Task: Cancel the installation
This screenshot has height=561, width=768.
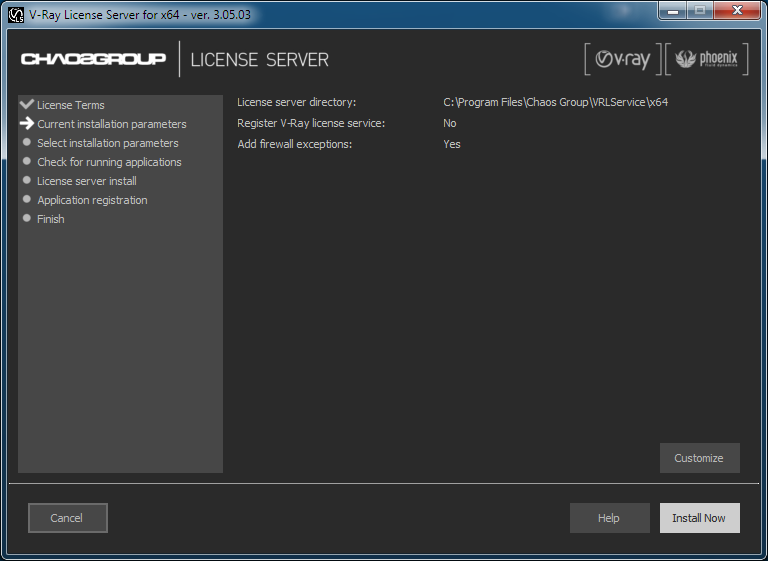Action: tap(67, 518)
